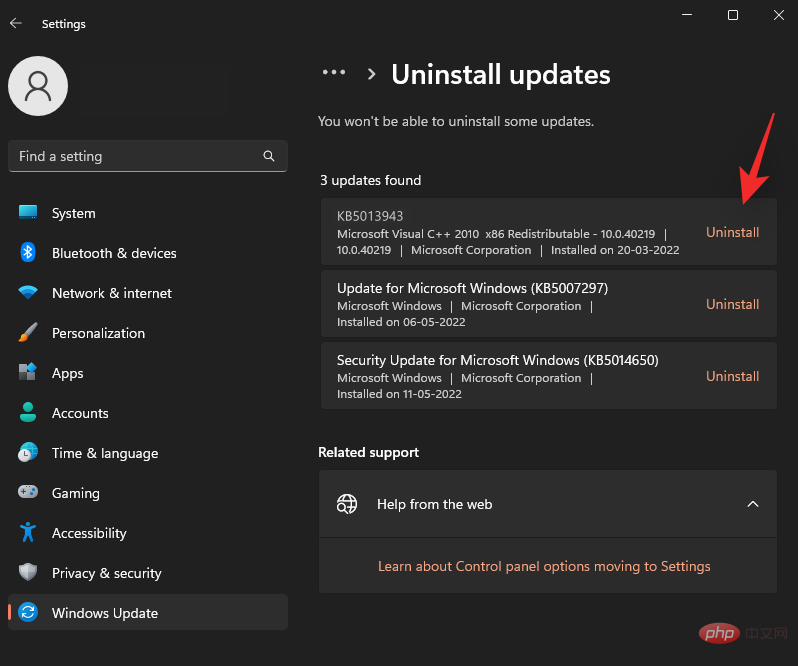Uninstall Security Update KB5014650

[x=733, y=376]
